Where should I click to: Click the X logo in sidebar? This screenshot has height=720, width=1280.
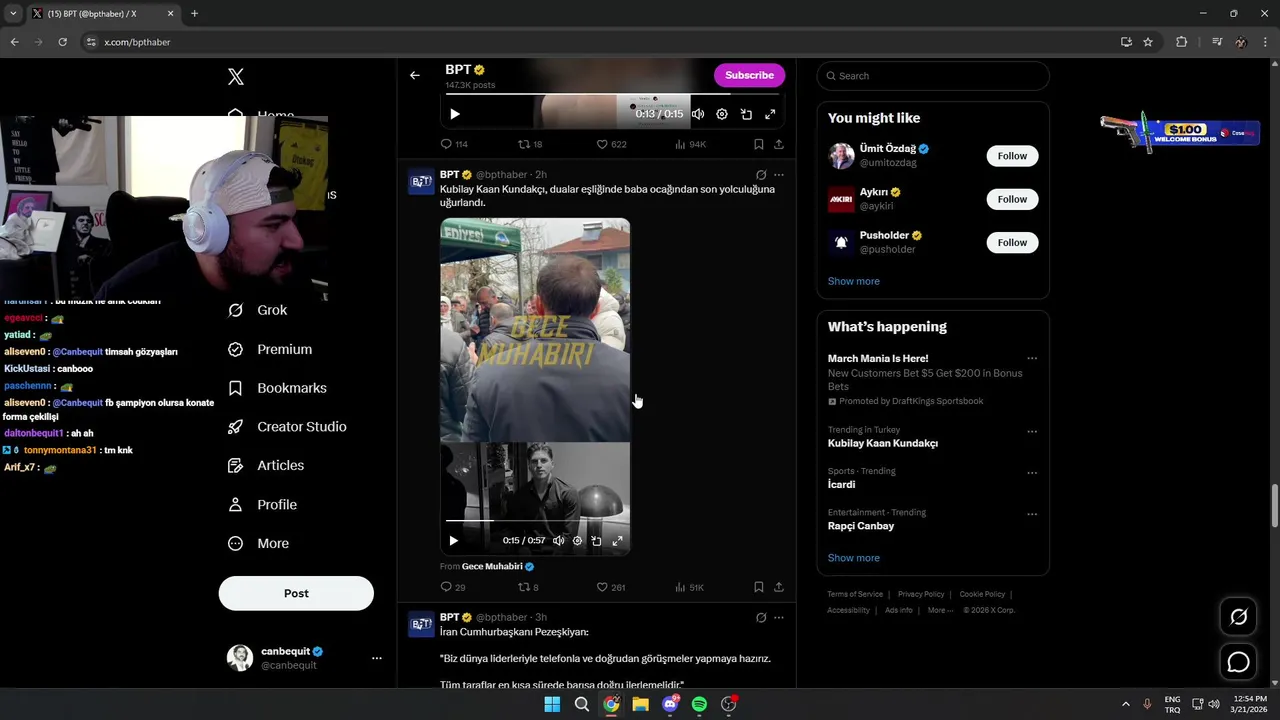(236, 77)
